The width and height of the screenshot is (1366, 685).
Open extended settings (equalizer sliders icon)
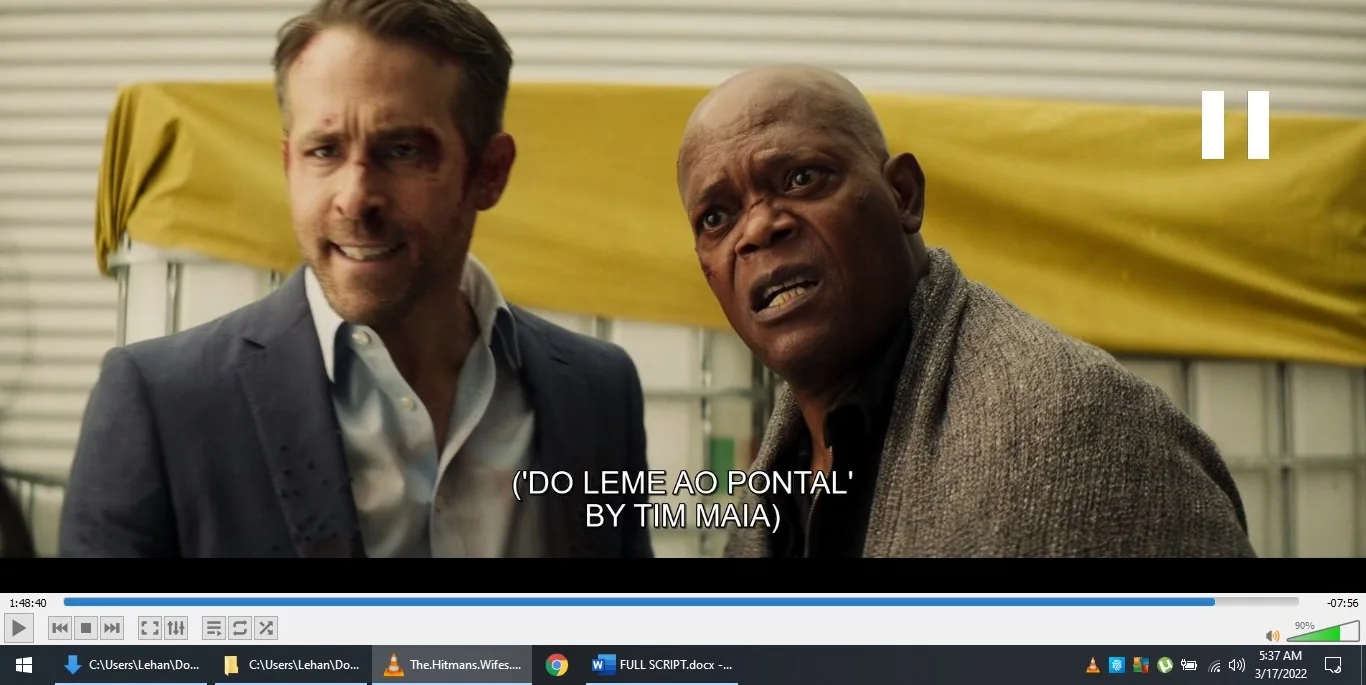click(176, 628)
